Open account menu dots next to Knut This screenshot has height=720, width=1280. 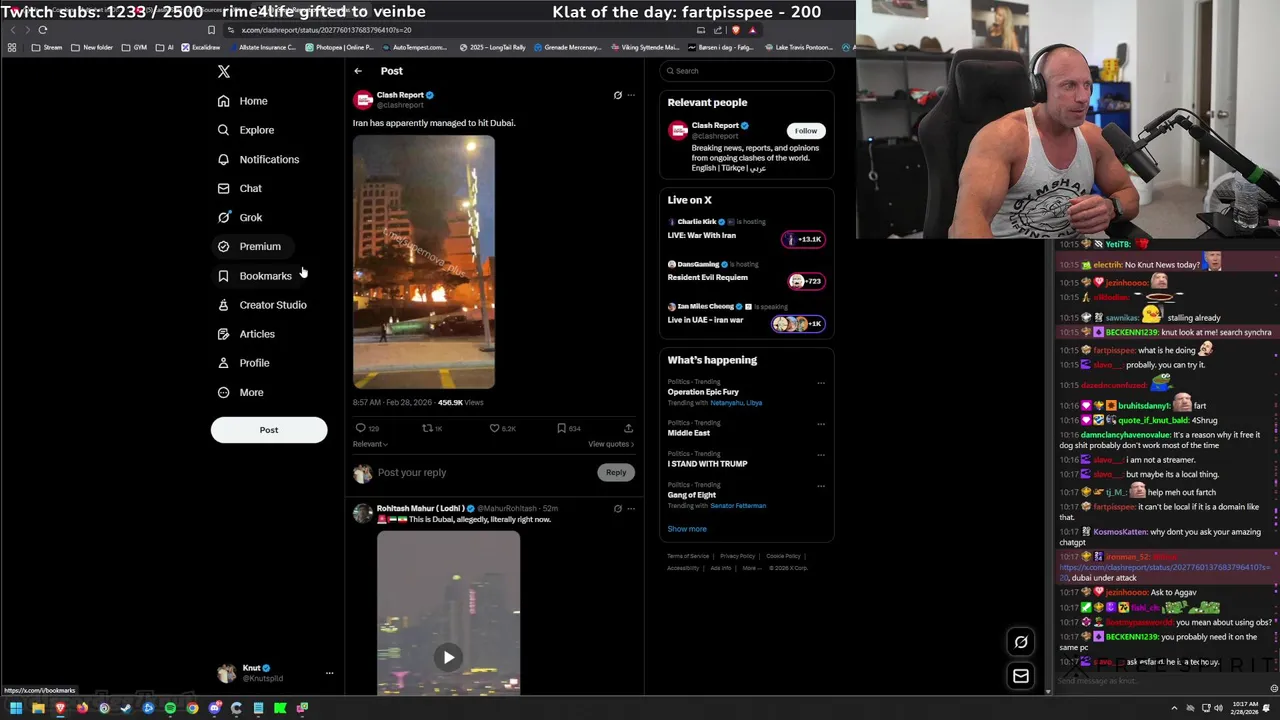coord(329,673)
